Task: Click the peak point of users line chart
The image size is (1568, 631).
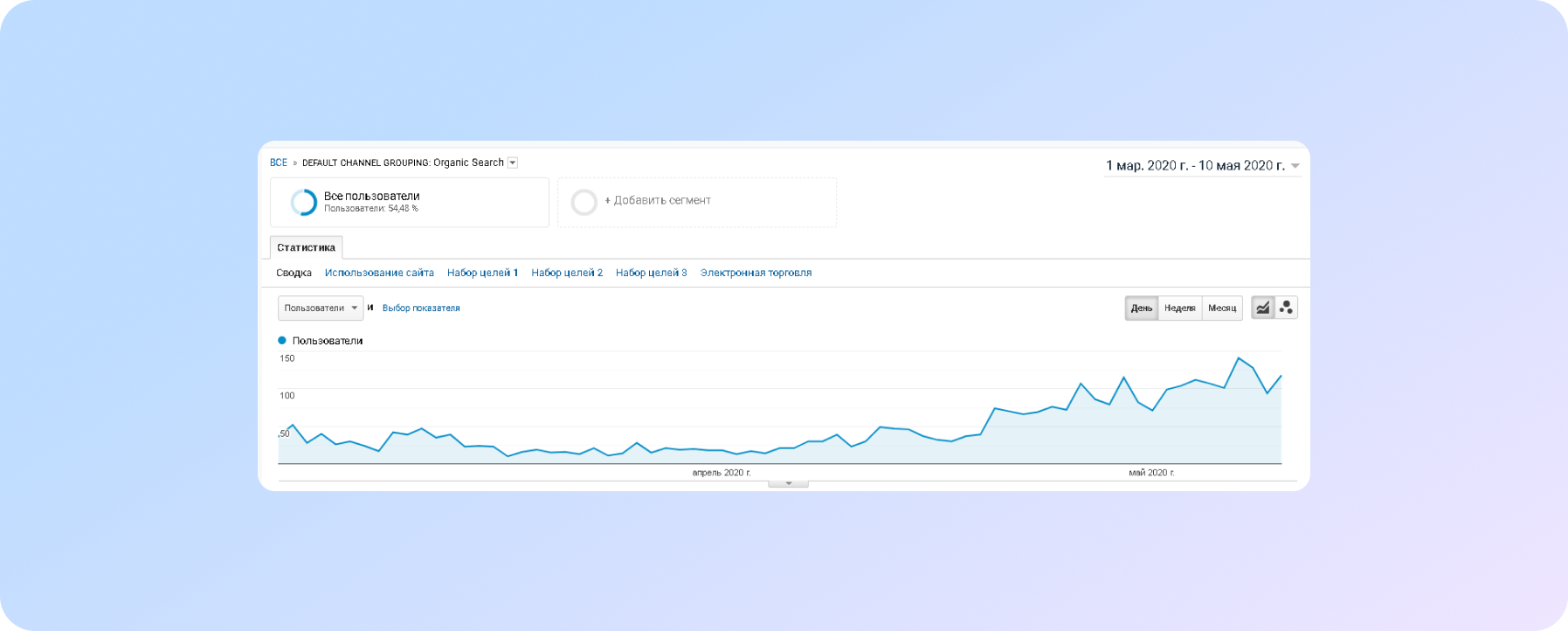Action: point(1238,358)
